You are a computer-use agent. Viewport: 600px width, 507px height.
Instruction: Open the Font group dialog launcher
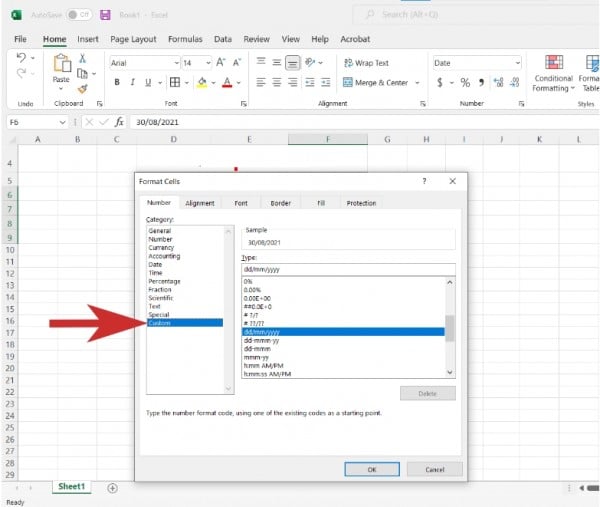243,104
